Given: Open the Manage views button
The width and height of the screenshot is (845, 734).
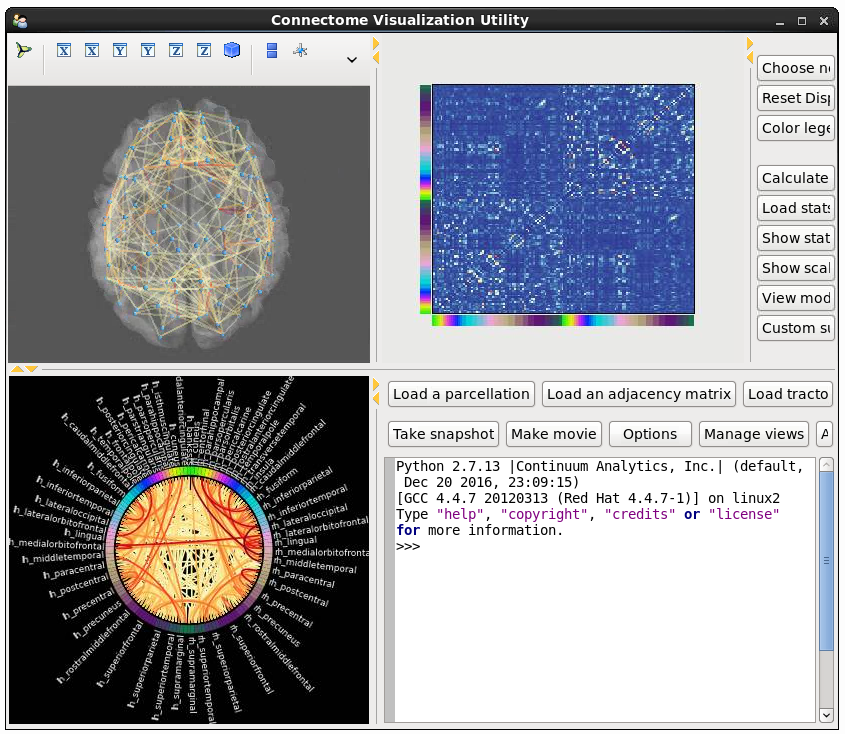Looking at the screenshot, I should pos(754,434).
